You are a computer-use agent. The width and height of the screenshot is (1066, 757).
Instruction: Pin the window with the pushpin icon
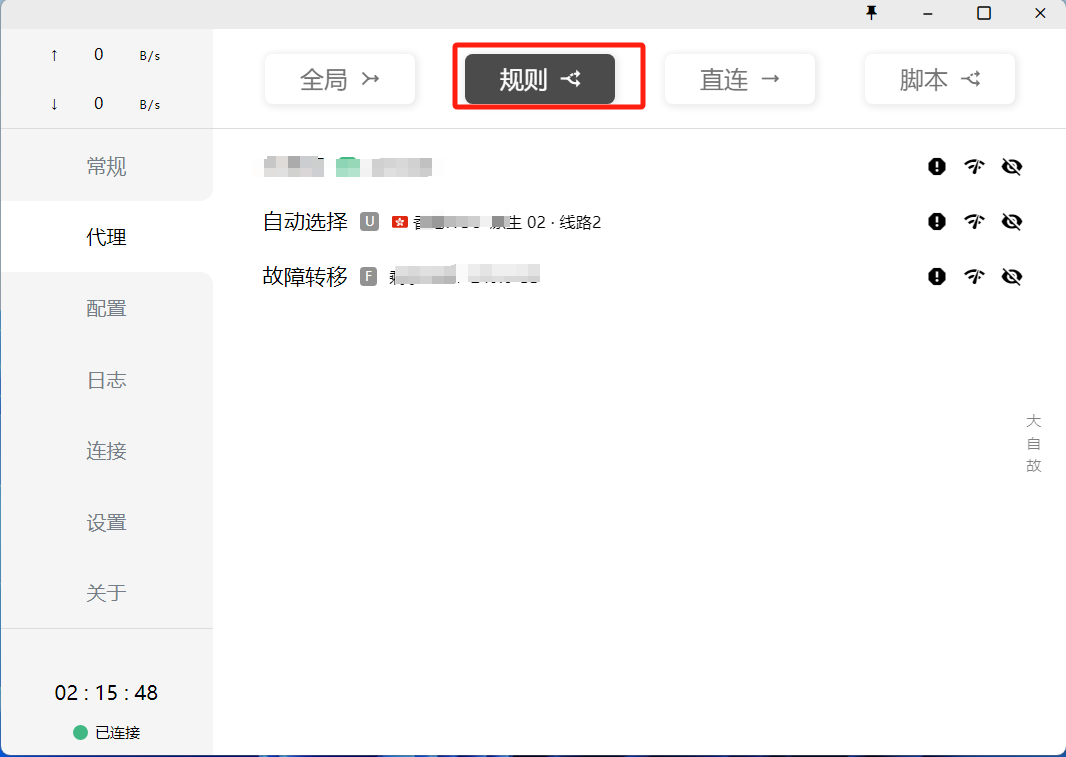point(871,13)
